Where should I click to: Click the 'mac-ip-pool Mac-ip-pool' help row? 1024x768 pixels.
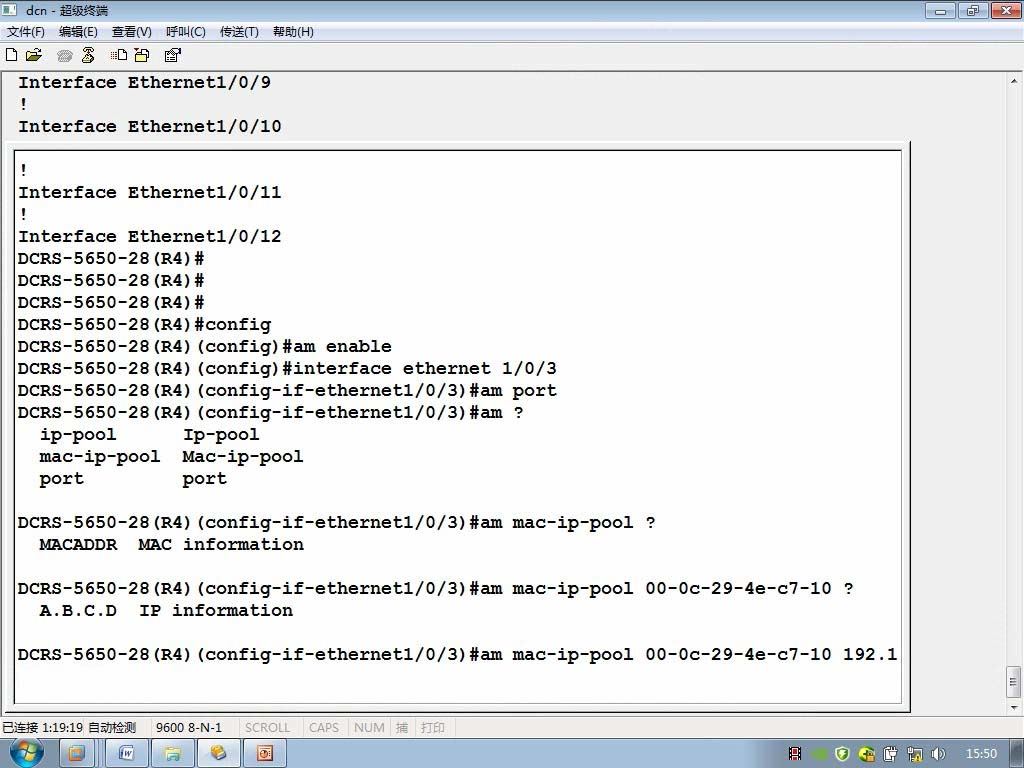(171, 456)
